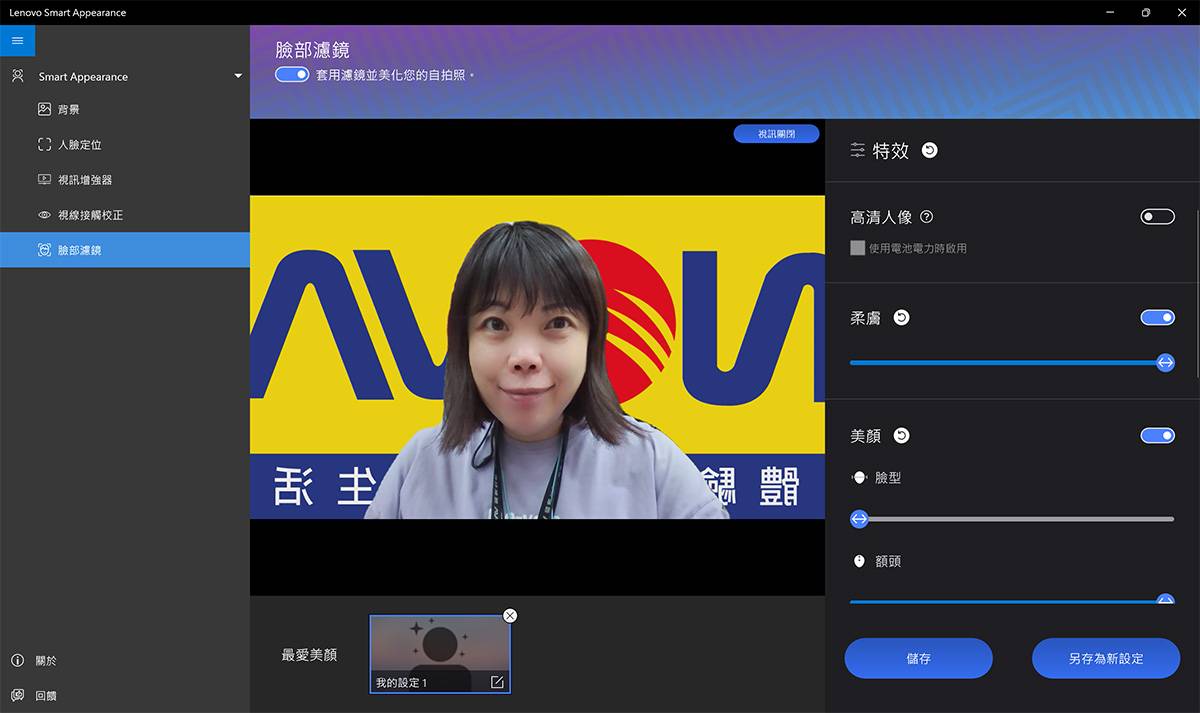1200x713 pixels.
Task: Click the 額頭 forehead icon
Action: [x=858, y=561]
